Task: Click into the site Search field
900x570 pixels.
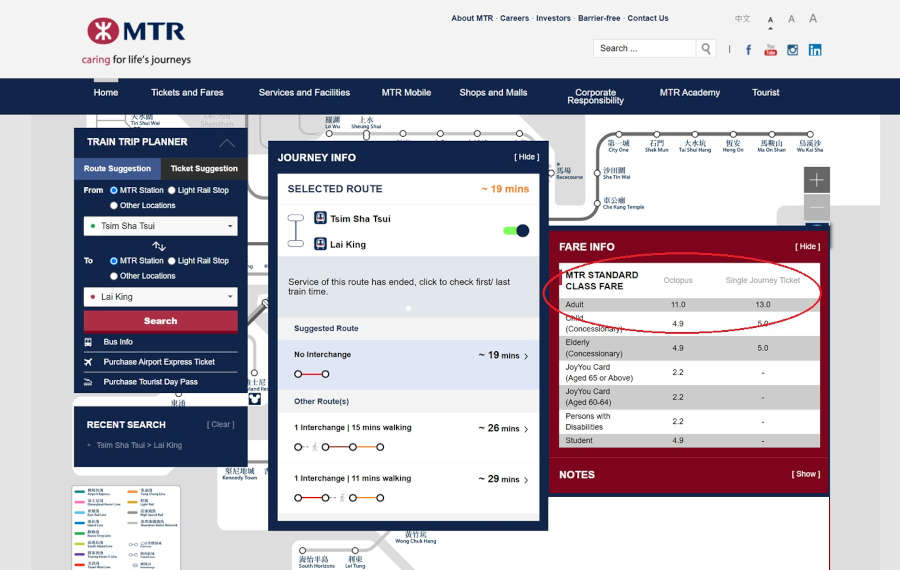Action: [645, 48]
